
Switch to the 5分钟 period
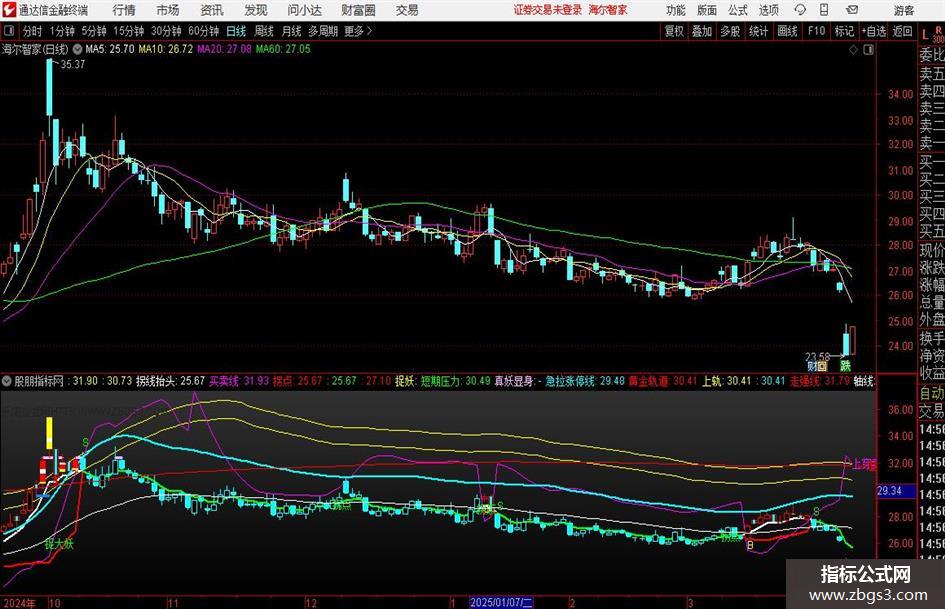coord(94,31)
